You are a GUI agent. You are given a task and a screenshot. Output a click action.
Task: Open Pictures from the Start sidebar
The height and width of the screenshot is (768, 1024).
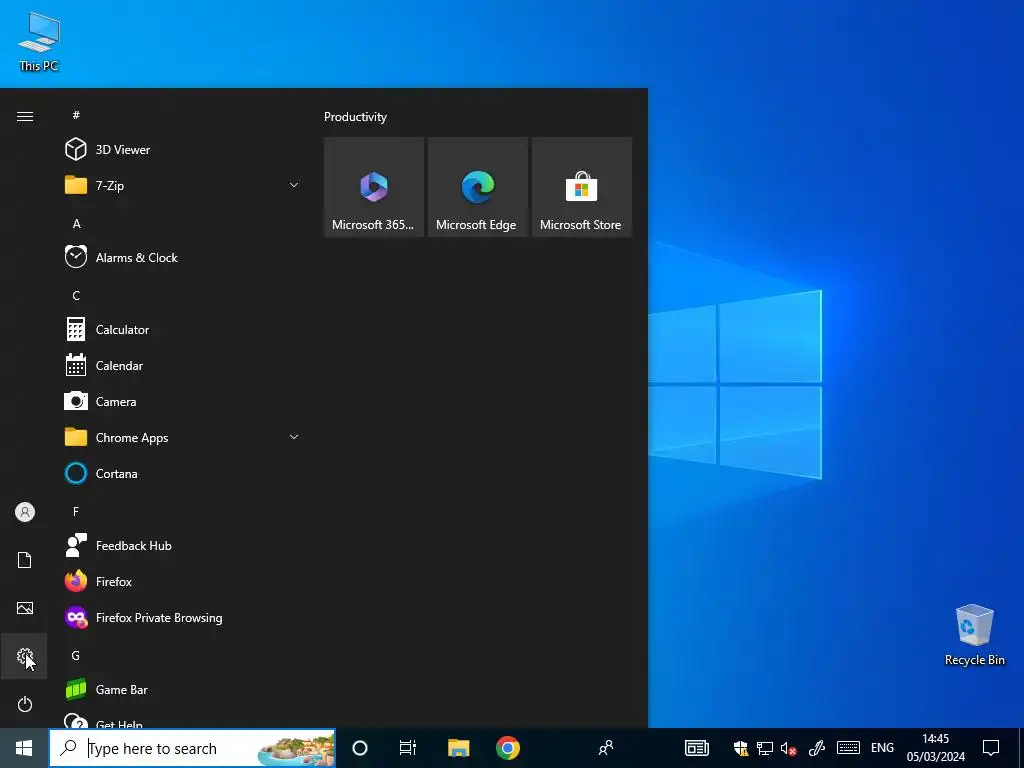(x=25, y=608)
